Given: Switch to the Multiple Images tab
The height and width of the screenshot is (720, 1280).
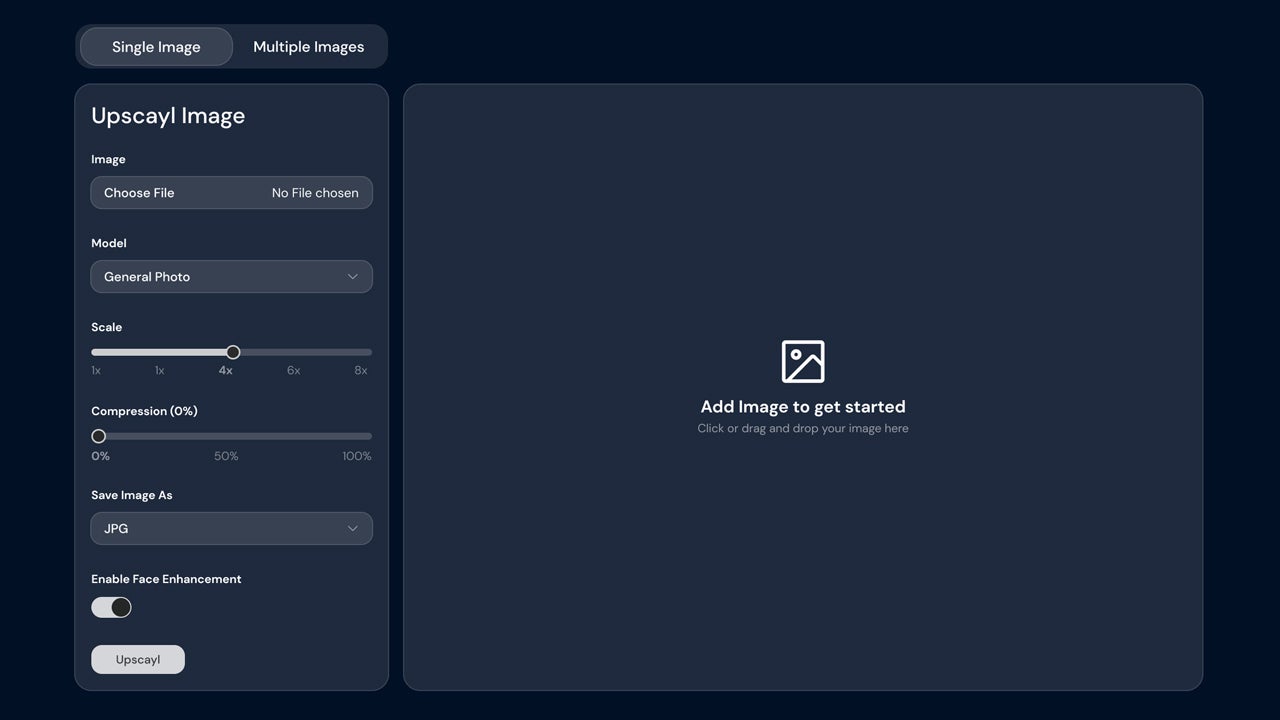Looking at the screenshot, I should pos(309,47).
